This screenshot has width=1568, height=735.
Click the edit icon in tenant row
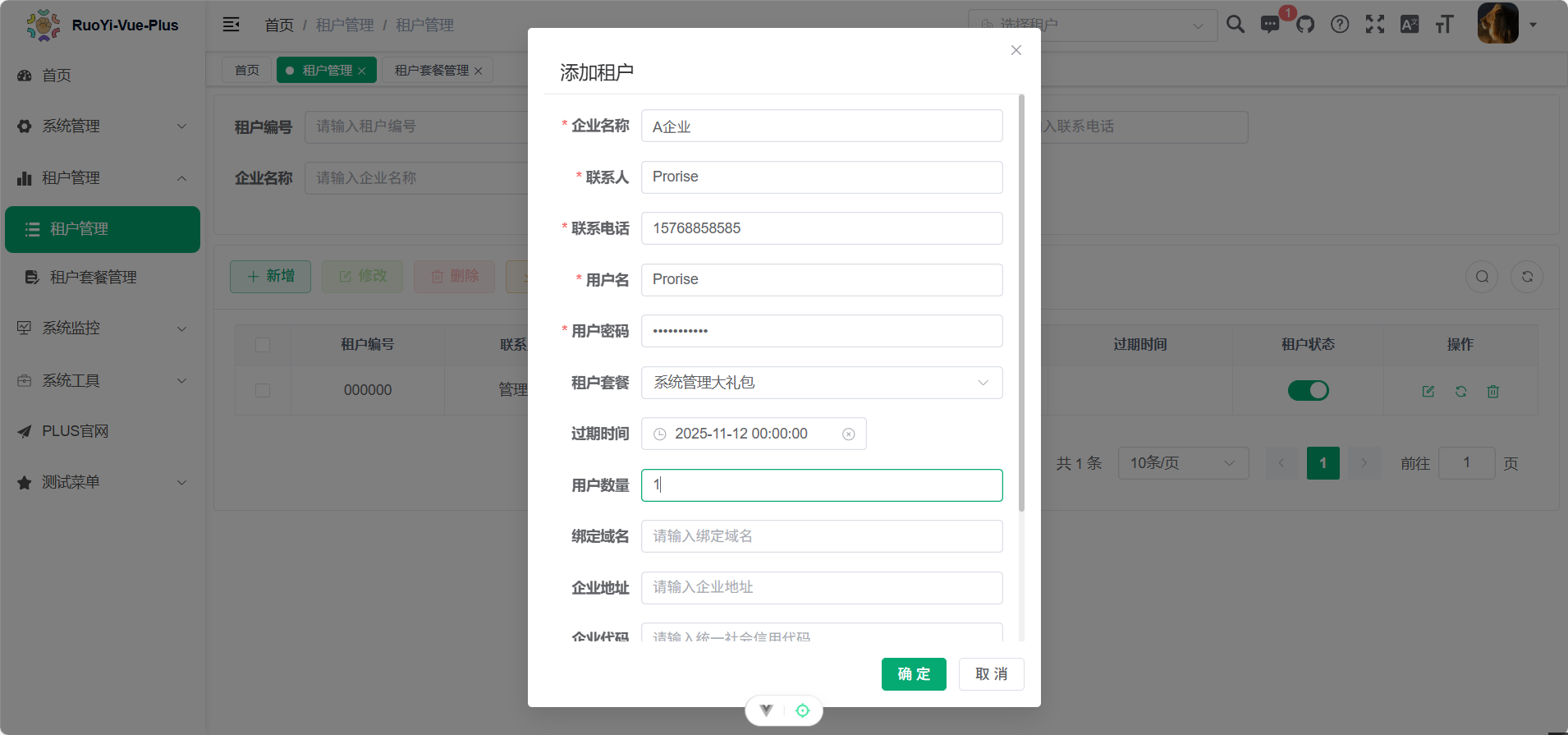point(1428,392)
